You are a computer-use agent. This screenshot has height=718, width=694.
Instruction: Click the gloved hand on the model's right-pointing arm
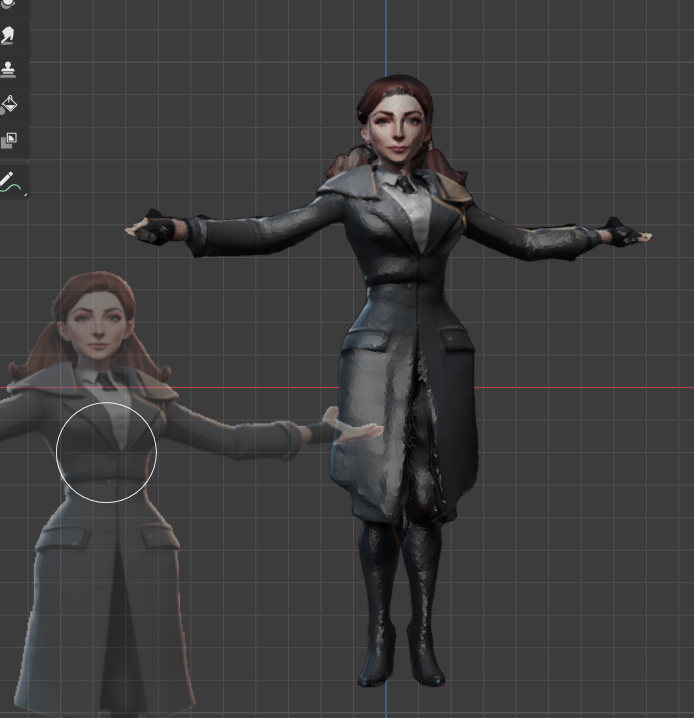[624, 236]
